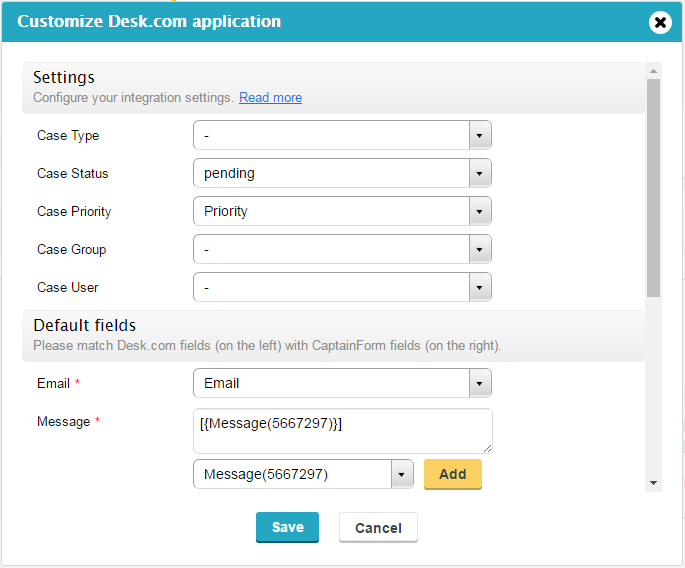
Task: Open the Case Group dropdown
Action: [342, 249]
